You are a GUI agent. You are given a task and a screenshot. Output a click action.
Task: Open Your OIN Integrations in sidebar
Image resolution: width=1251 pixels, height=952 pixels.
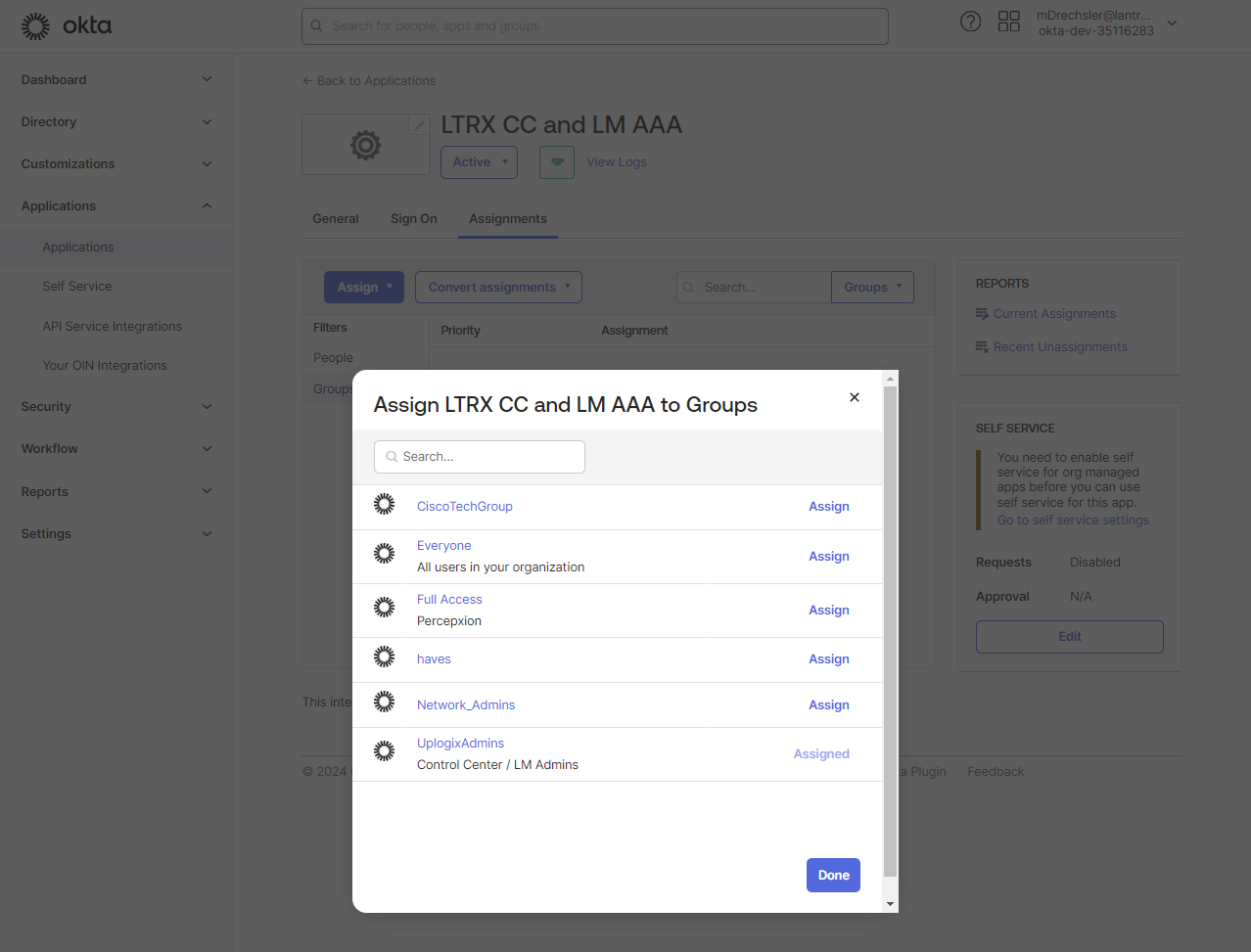tap(105, 366)
